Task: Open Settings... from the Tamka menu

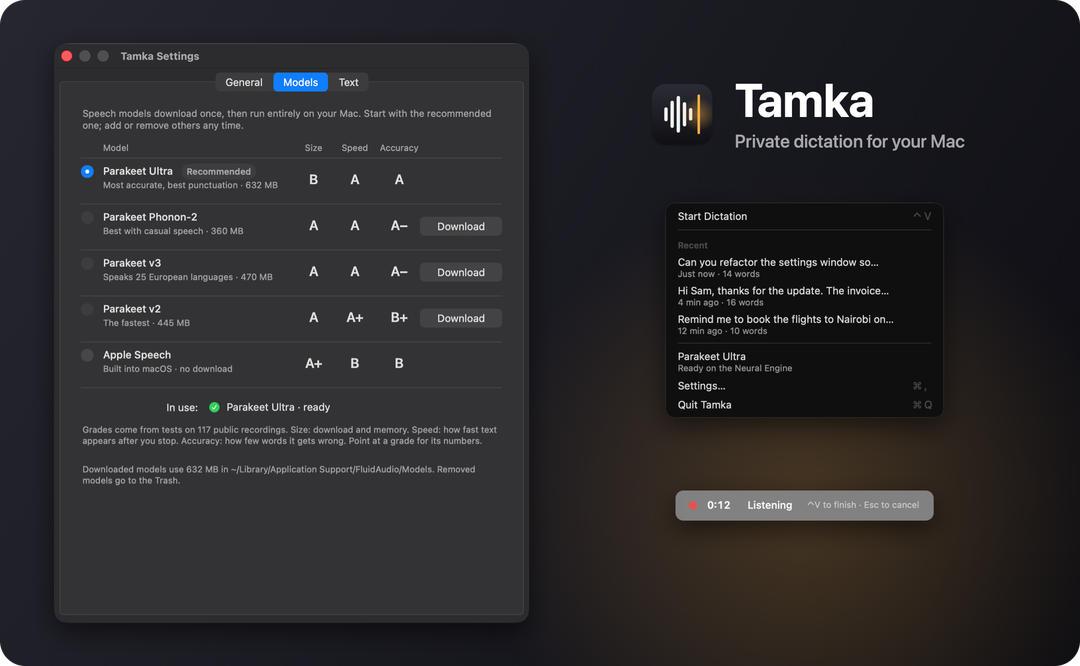Action: (x=804, y=386)
